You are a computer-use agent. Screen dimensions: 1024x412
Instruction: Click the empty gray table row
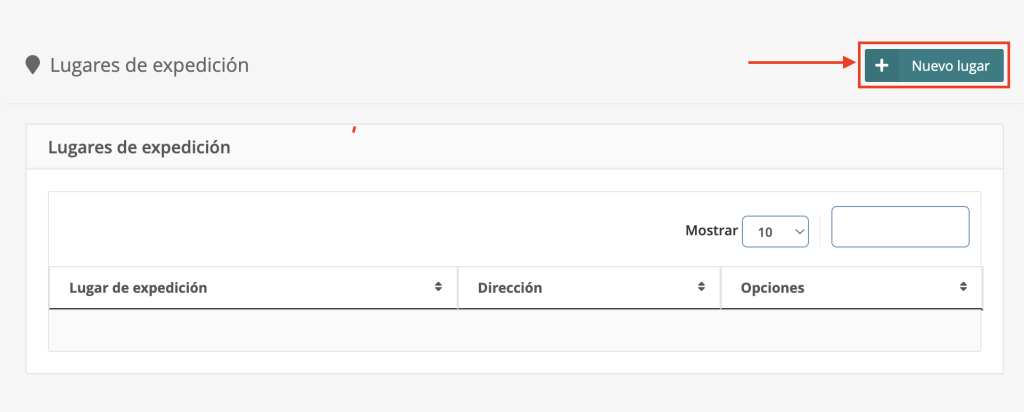(514, 330)
